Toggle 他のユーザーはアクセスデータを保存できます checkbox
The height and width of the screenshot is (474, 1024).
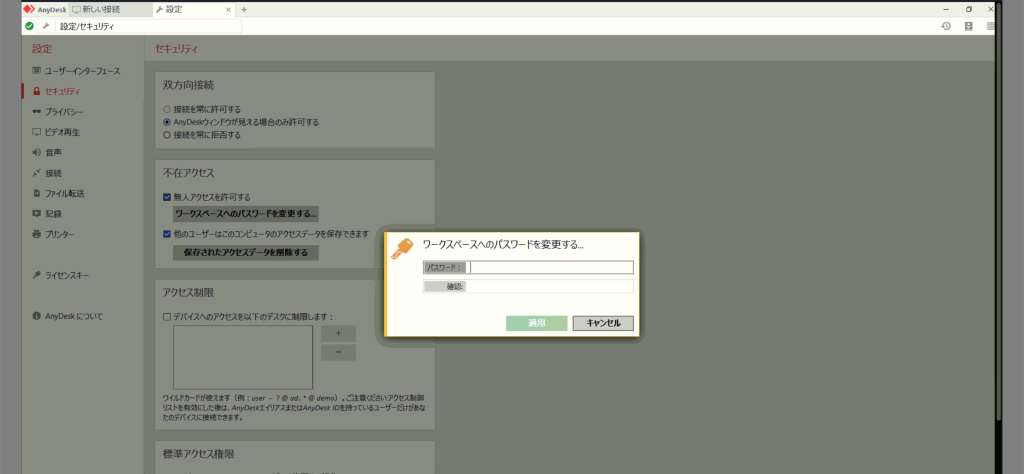(x=167, y=233)
